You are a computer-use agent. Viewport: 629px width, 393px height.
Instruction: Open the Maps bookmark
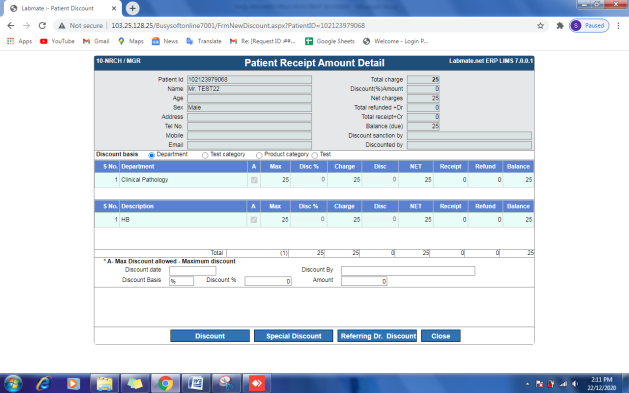point(131,41)
